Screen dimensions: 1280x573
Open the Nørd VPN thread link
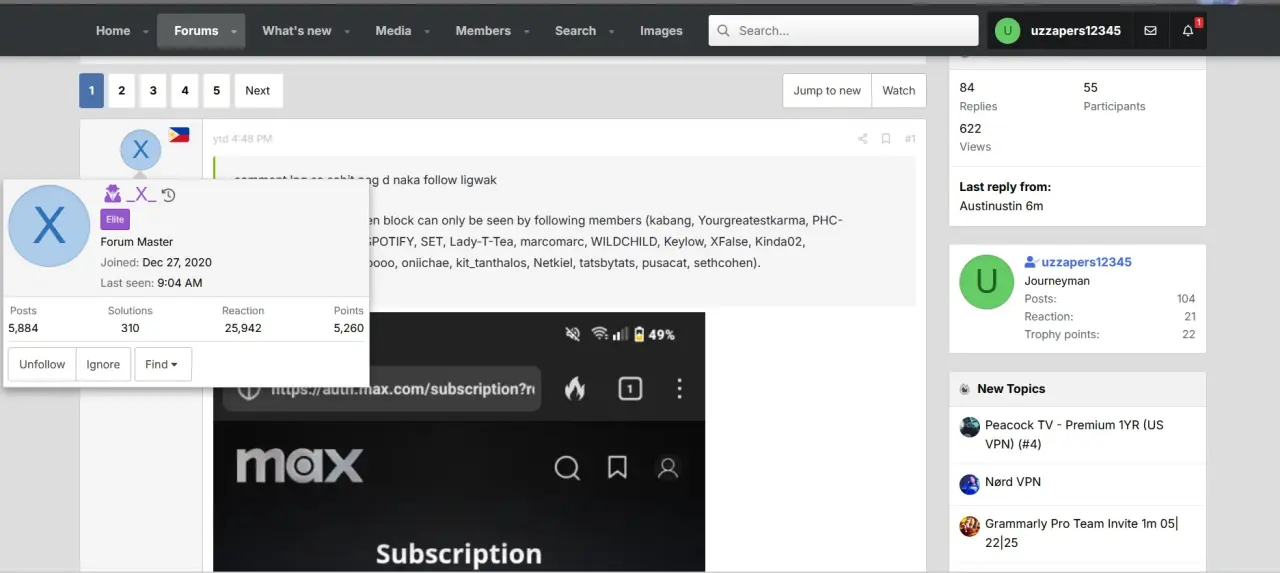pos(1013,482)
